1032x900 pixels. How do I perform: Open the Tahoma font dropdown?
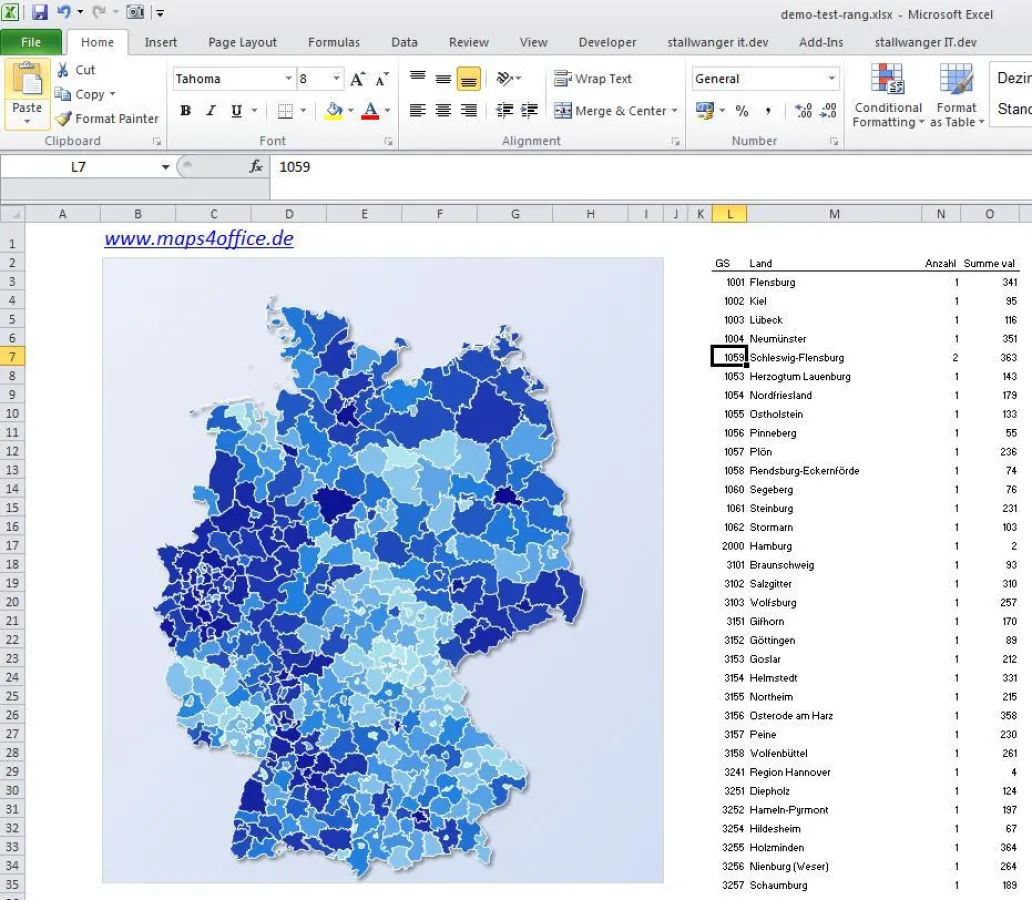click(290, 78)
